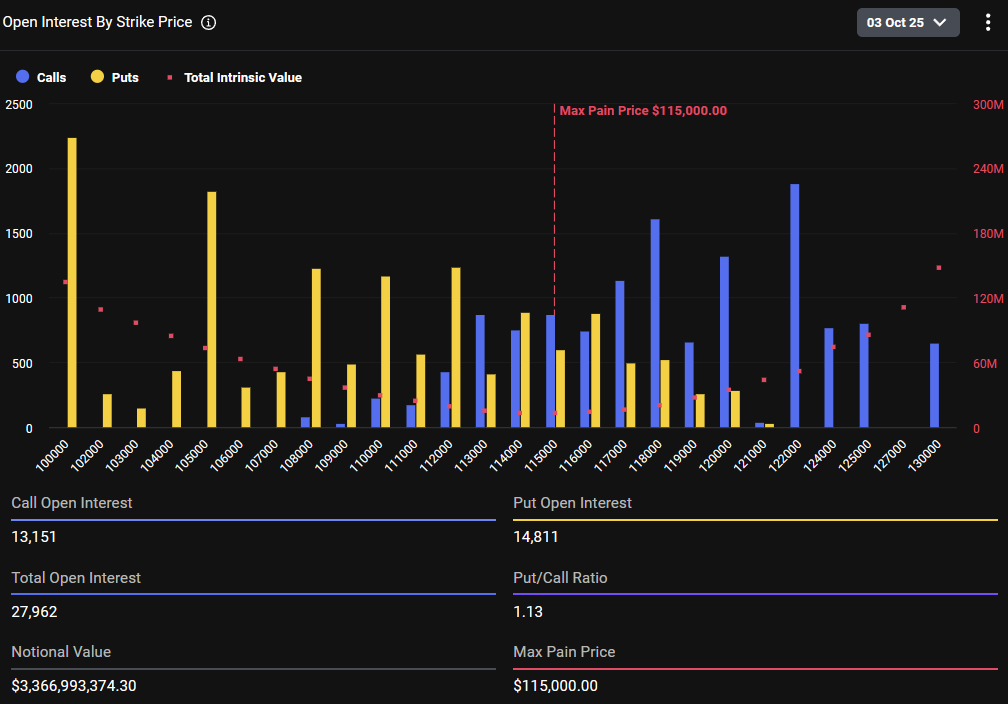Select the tallest yellow put bar at 100000
The image size is (1008, 704).
(x=72, y=283)
